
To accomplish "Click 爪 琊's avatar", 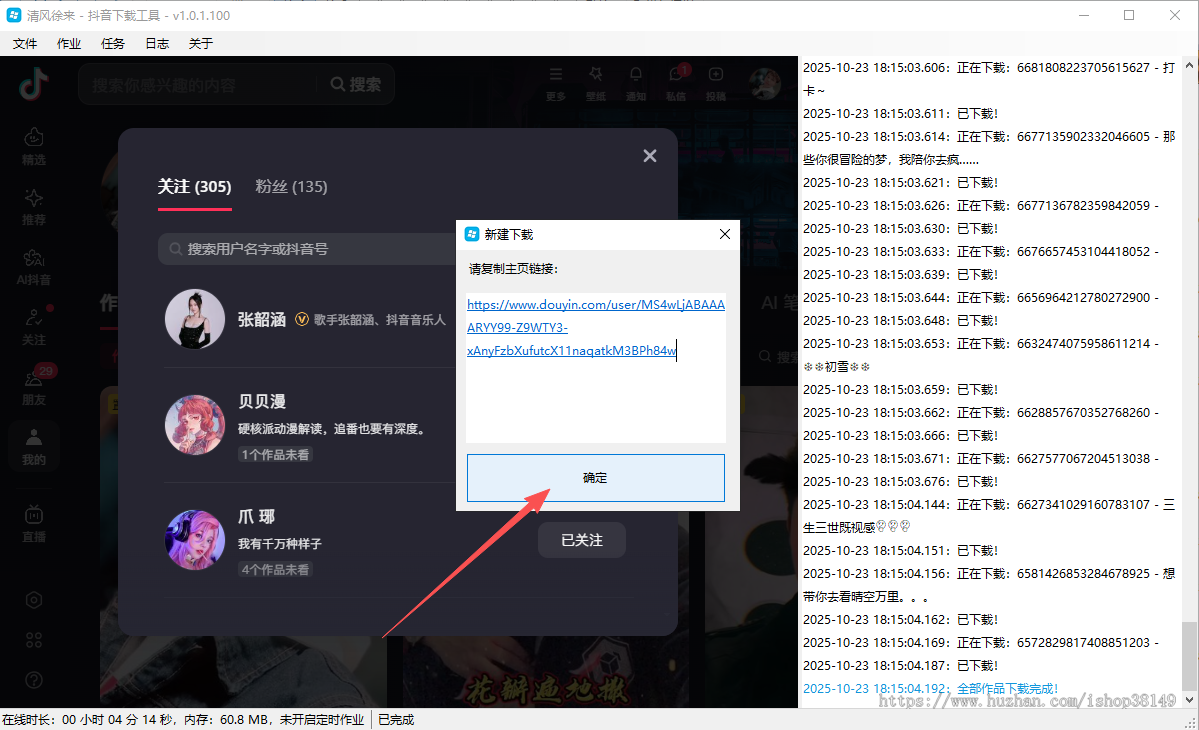I will click(195, 540).
